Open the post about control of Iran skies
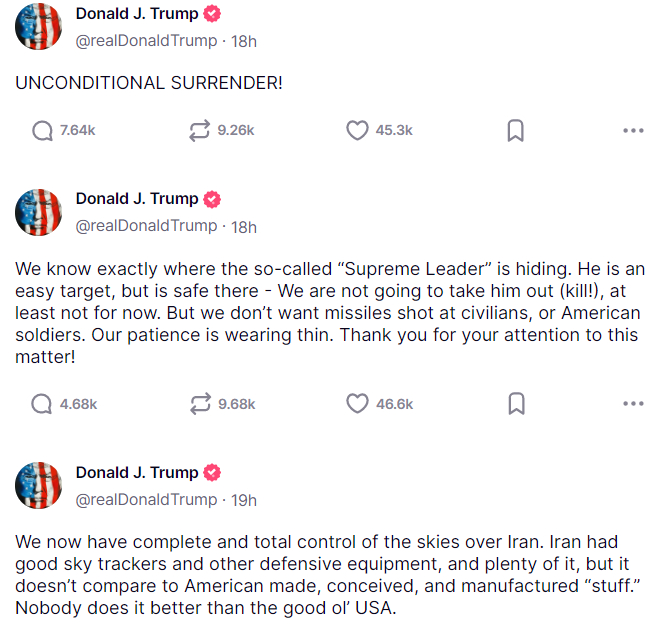The image size is (658, 628). 329,575
